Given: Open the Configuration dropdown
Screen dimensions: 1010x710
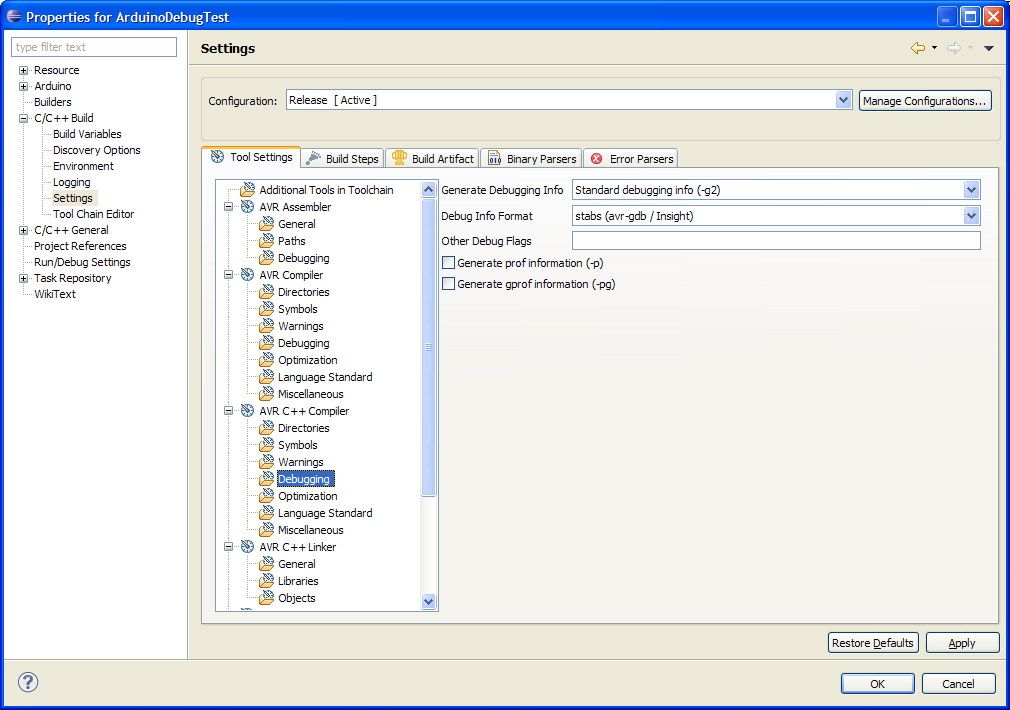Looking at the screenshot, I should (x=843, y=100).
